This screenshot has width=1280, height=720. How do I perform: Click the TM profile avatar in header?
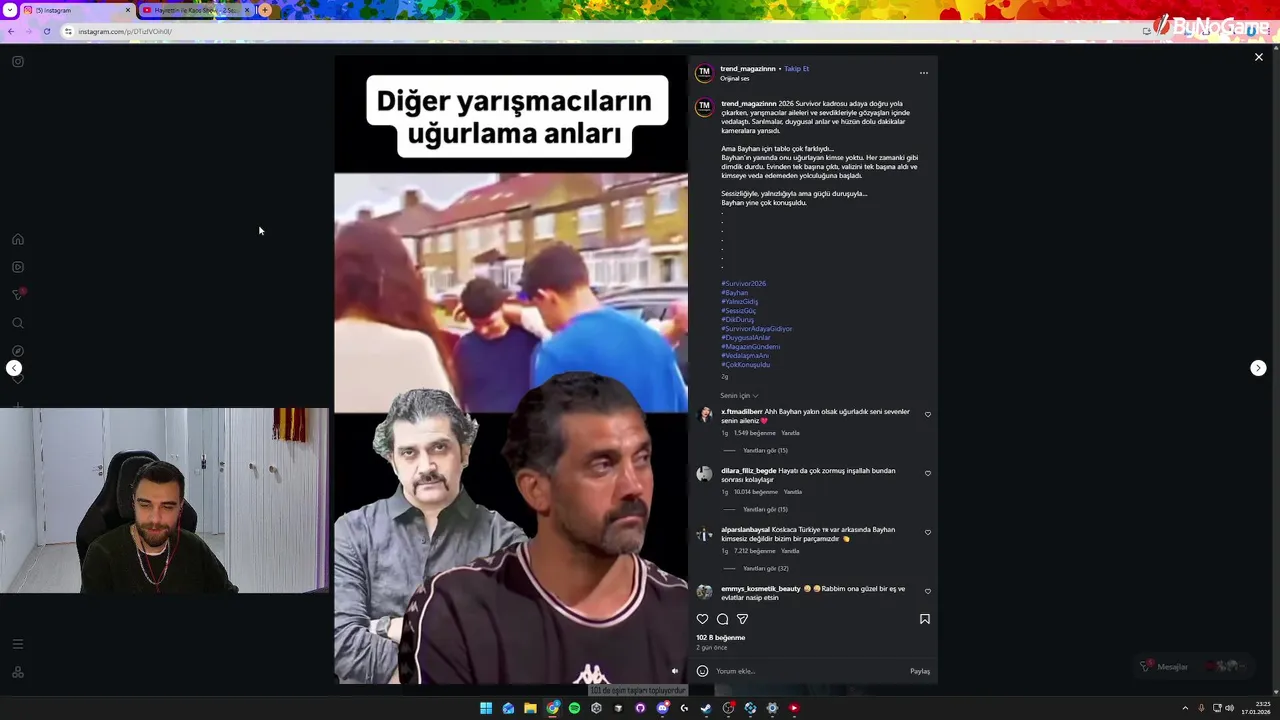pos(704,72)
